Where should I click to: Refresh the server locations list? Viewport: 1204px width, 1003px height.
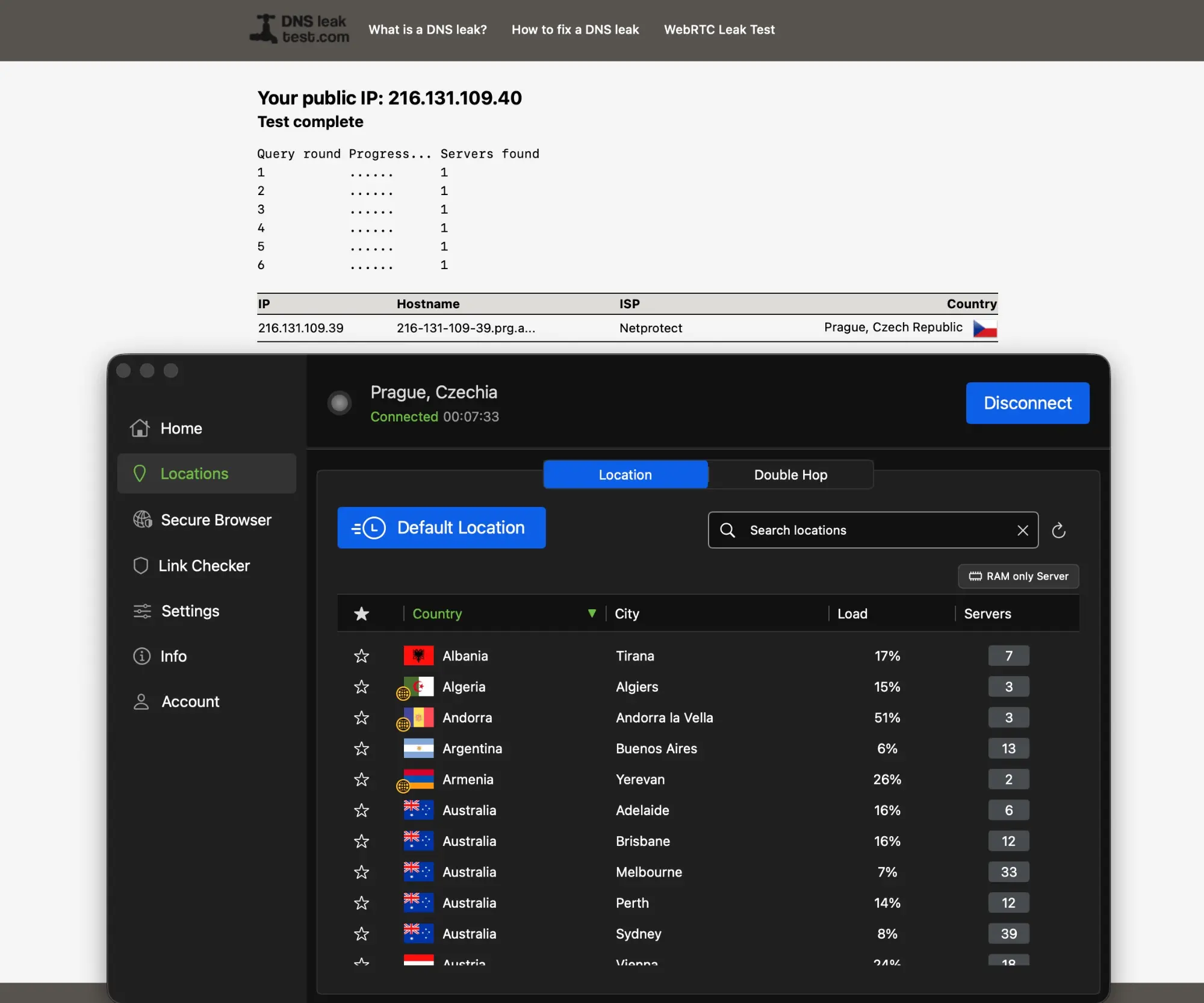[1059, 530]
